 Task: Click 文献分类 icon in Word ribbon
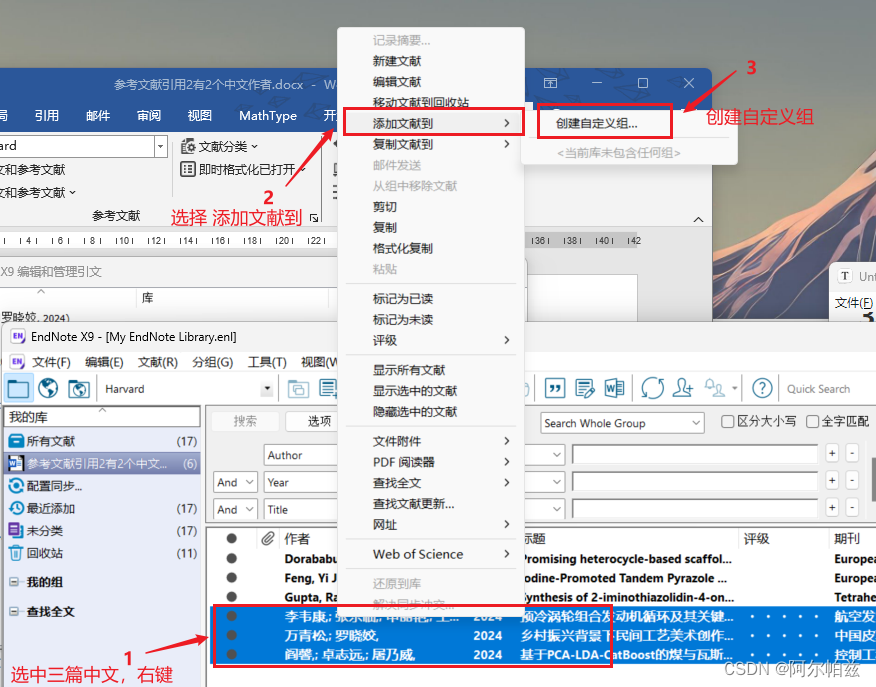pyautogui.click(x=188, y=146)
